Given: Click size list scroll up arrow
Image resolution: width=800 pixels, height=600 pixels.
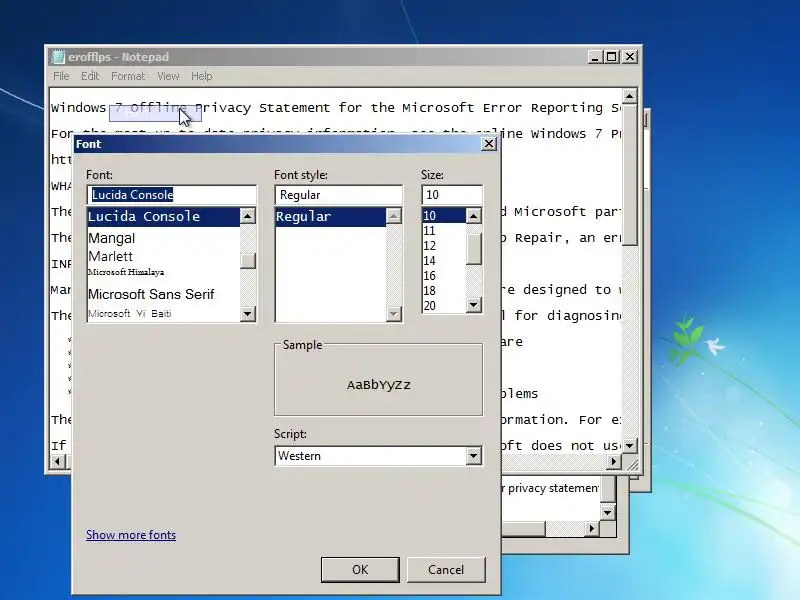Looking at the screenshot, I should (473, 216).
